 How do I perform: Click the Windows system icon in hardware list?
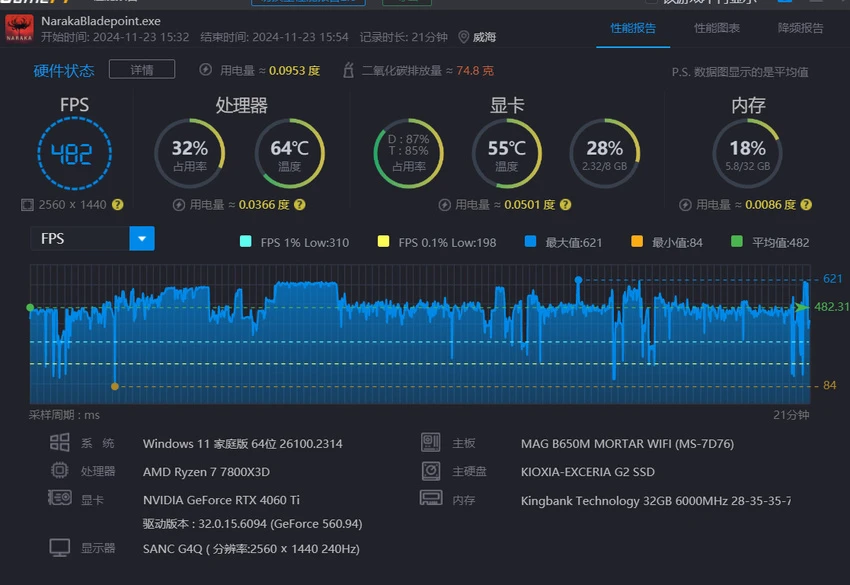click(x=60, y=443)
